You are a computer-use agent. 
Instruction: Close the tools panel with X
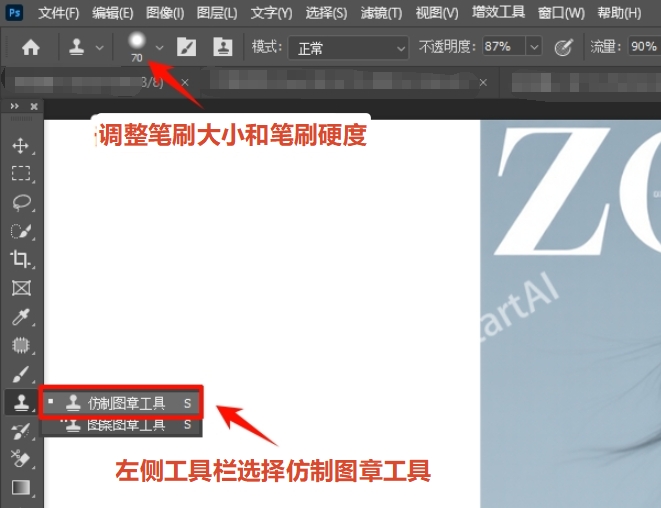click(34, 107)
